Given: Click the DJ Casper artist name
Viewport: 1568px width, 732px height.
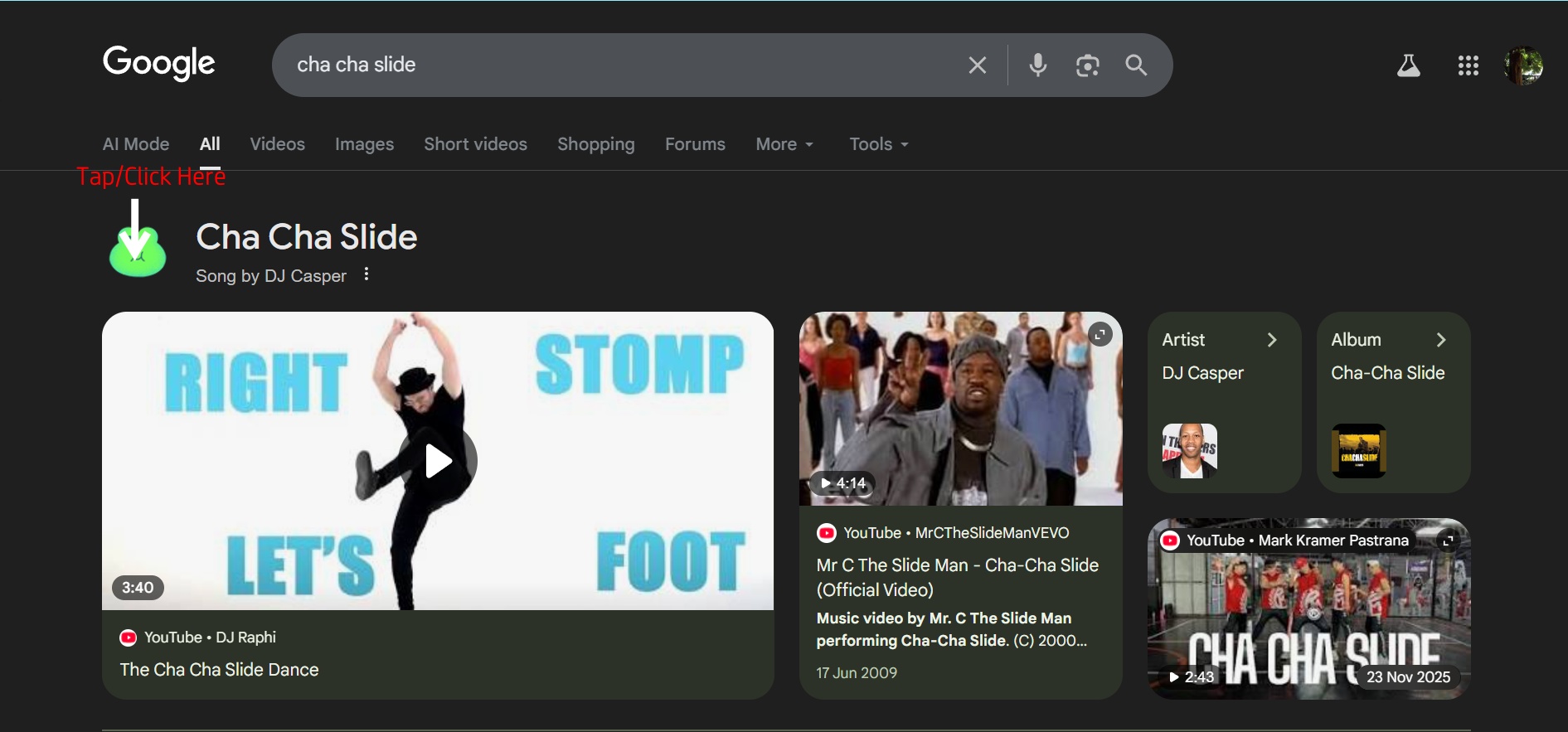Looking at the screenshot, I should 1203,373.
